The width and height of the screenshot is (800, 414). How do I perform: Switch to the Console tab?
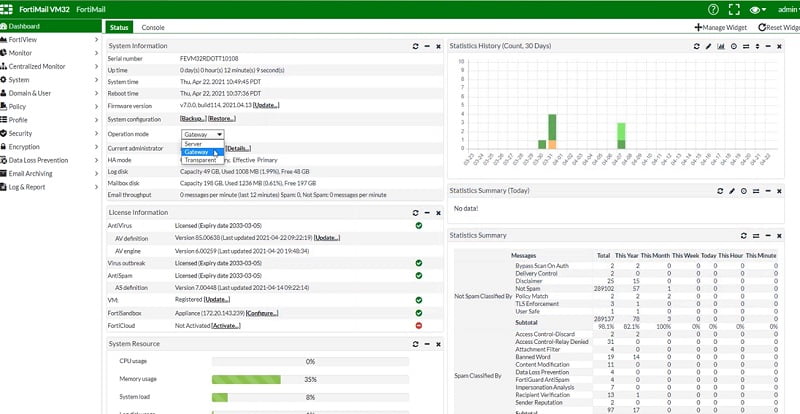click(153, 28)
